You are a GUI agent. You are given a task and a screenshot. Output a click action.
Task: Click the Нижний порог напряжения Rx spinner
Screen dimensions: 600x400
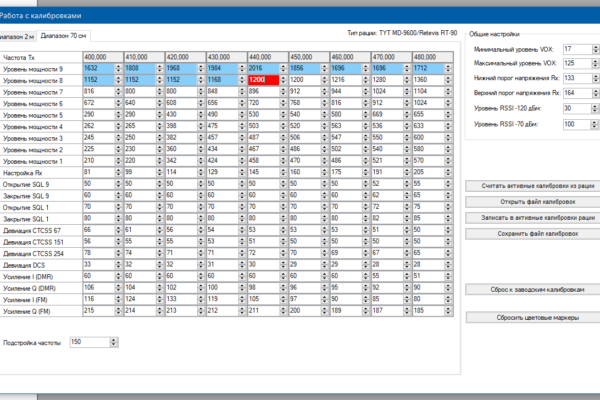pyautogui.click(x=596, y=78)
